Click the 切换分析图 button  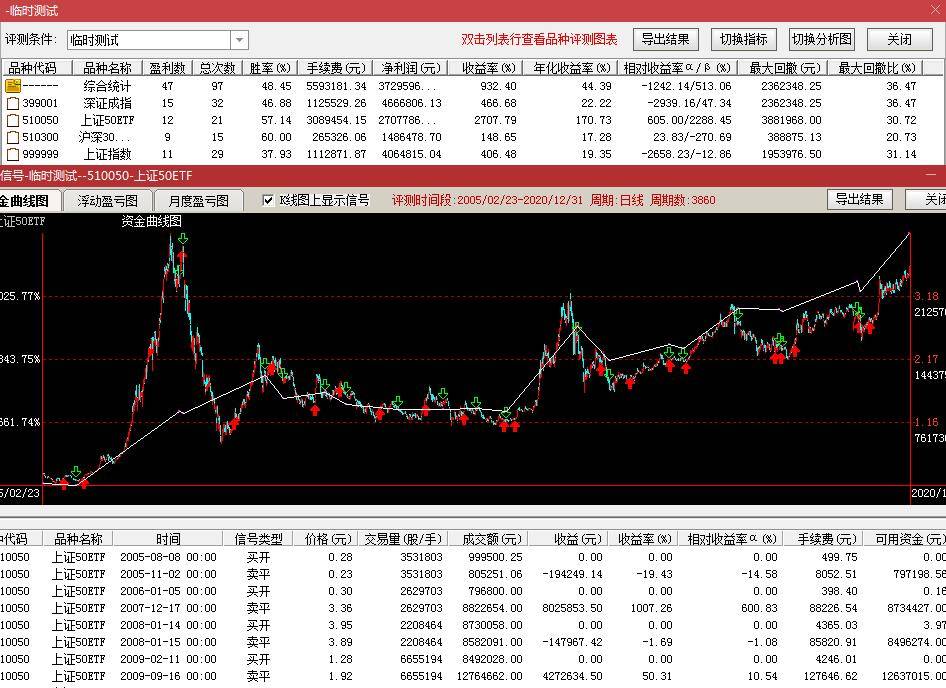[x=822, y=39]
